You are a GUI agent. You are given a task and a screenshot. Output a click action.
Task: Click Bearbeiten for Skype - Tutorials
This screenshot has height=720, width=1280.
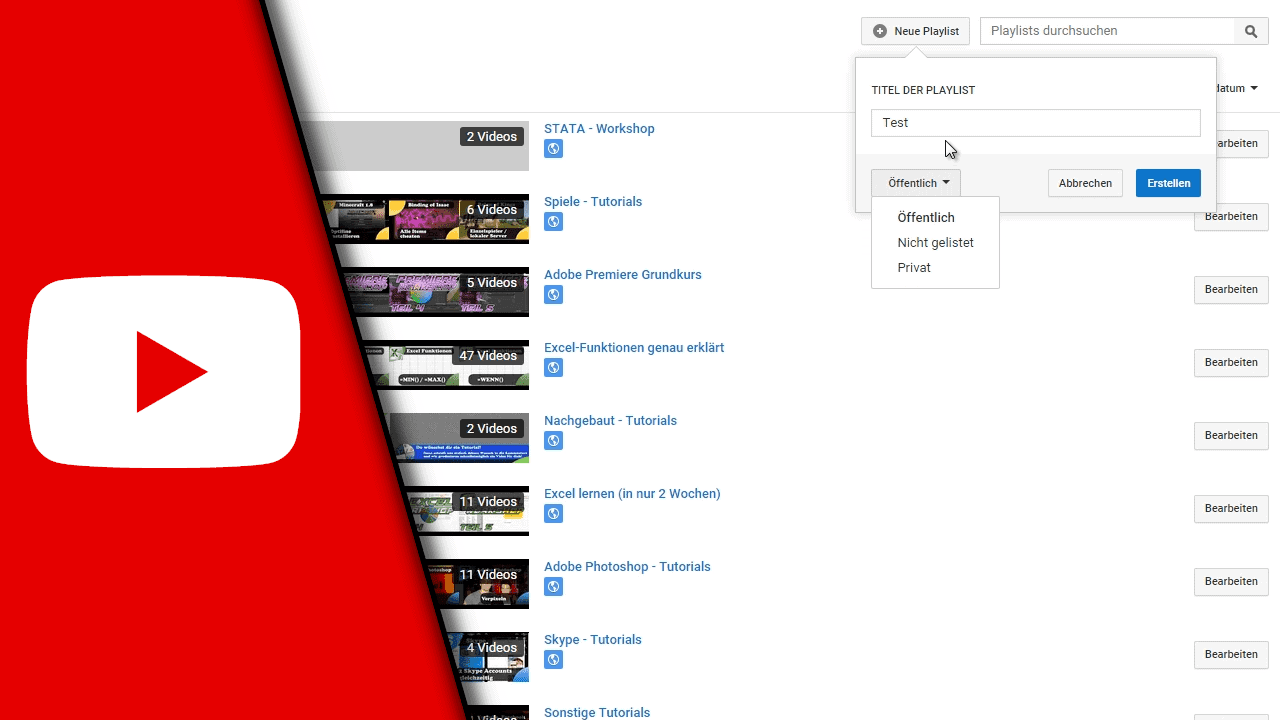point(1231,654)
